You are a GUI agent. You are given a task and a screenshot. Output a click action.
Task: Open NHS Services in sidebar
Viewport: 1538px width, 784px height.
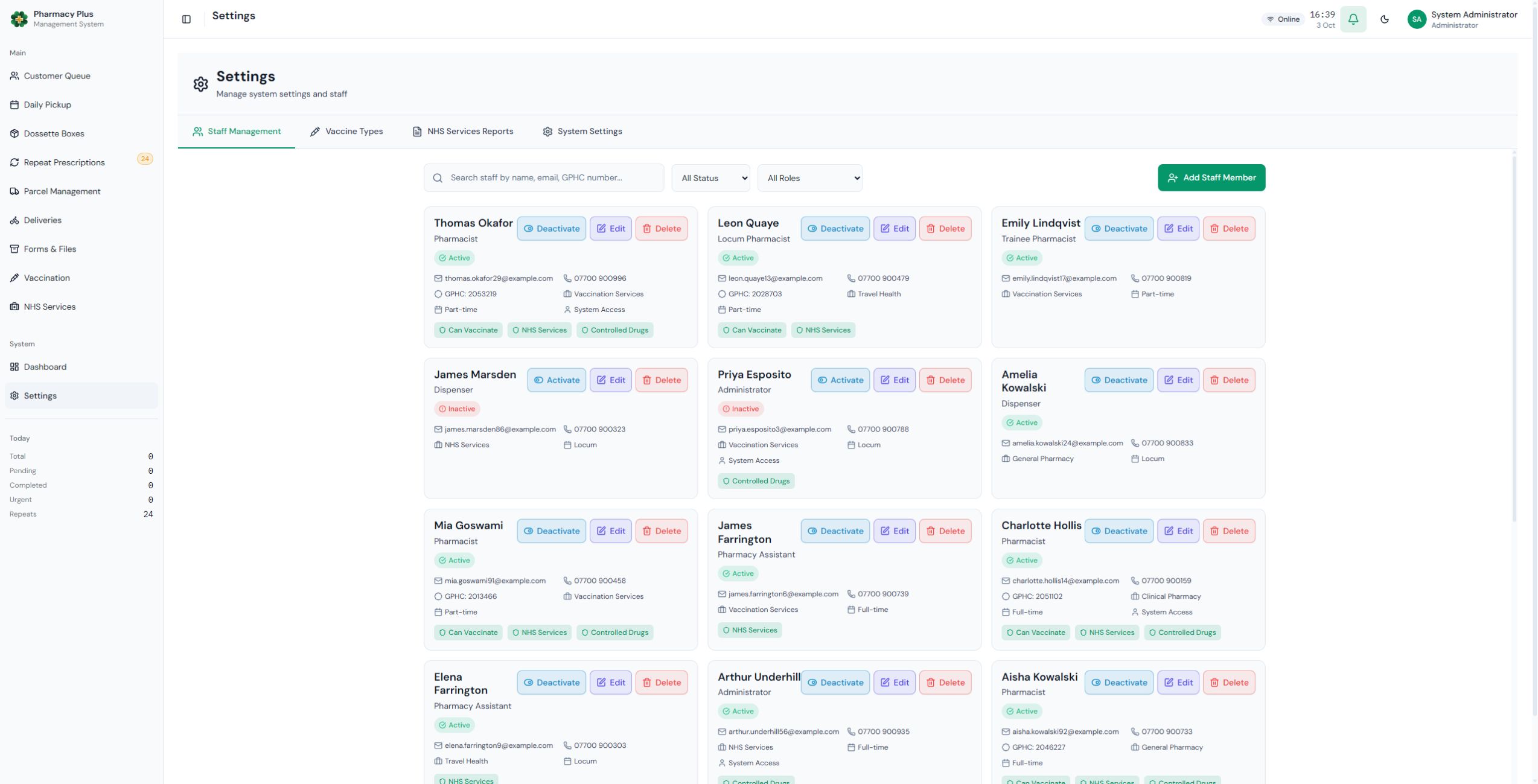(x=81, y=307)
